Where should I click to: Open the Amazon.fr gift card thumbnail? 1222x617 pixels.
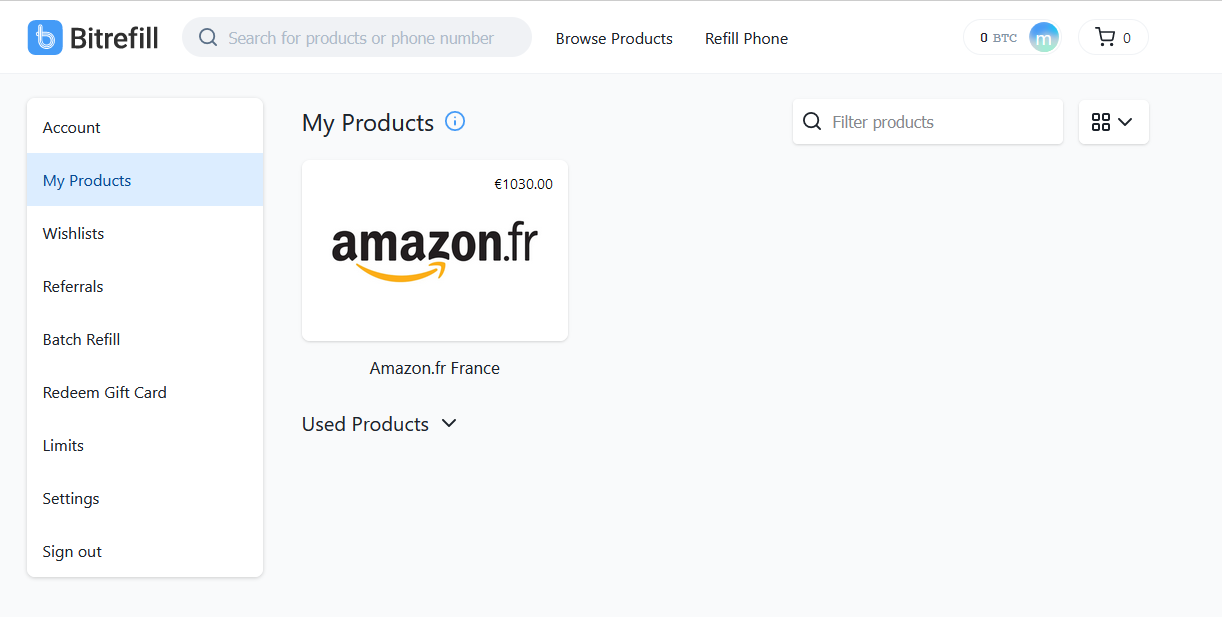[435, 250]
